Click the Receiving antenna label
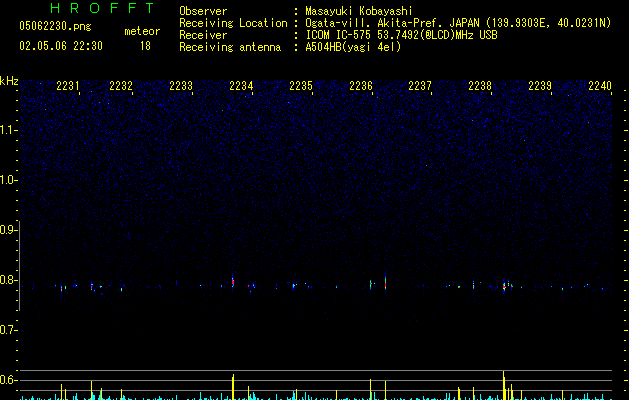The width and height of the screenshot is (629, 400). (x=230, y=47)
